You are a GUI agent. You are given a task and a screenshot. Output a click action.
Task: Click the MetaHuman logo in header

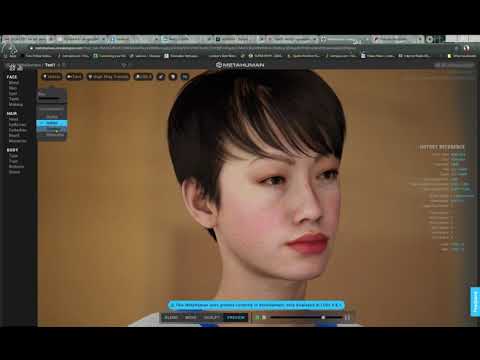(240, 65)
